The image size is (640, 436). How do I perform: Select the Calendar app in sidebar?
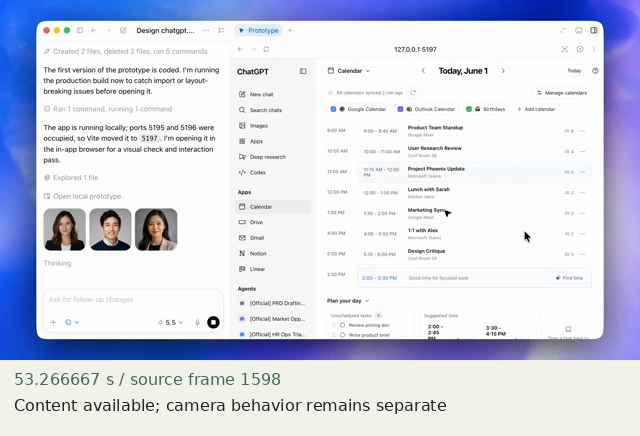click(x=273, y=207)
